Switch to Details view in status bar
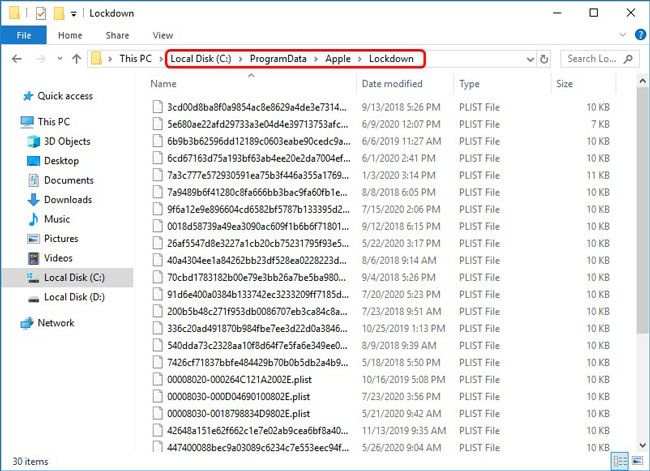The height and width of the screenshot is (471, 650). pyautogui.click(x=620, y=461)
